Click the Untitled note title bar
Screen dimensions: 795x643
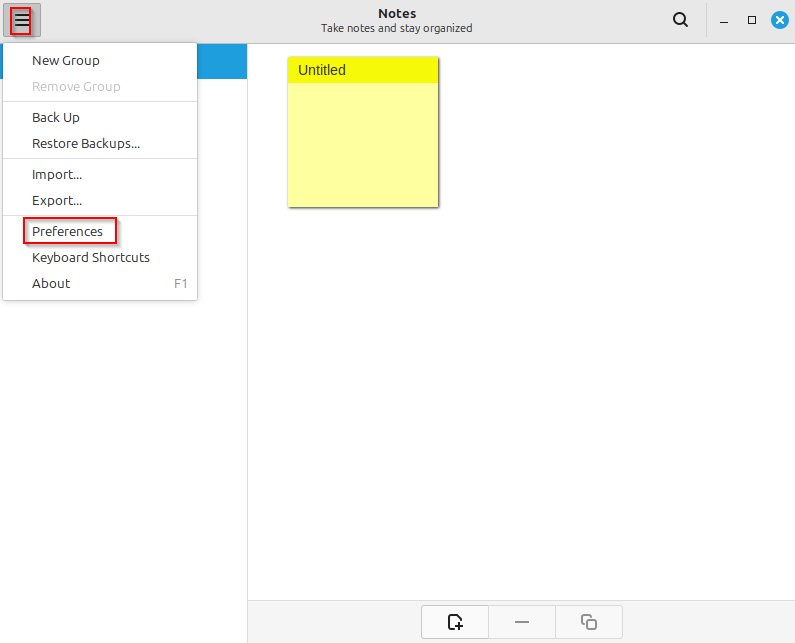tap(363, 70)
